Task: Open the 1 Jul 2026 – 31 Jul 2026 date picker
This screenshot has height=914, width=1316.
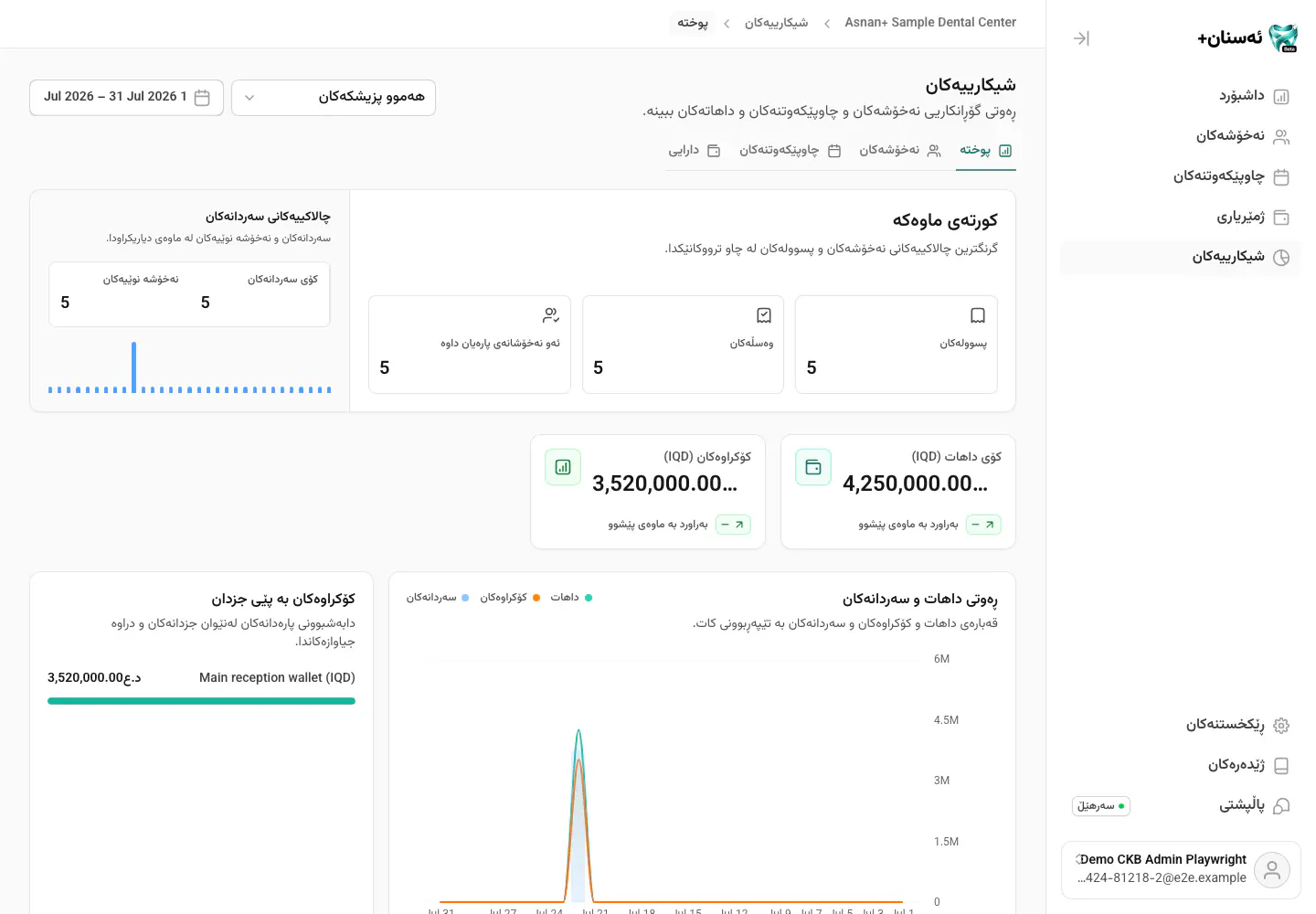Action: tap(126, 97)
